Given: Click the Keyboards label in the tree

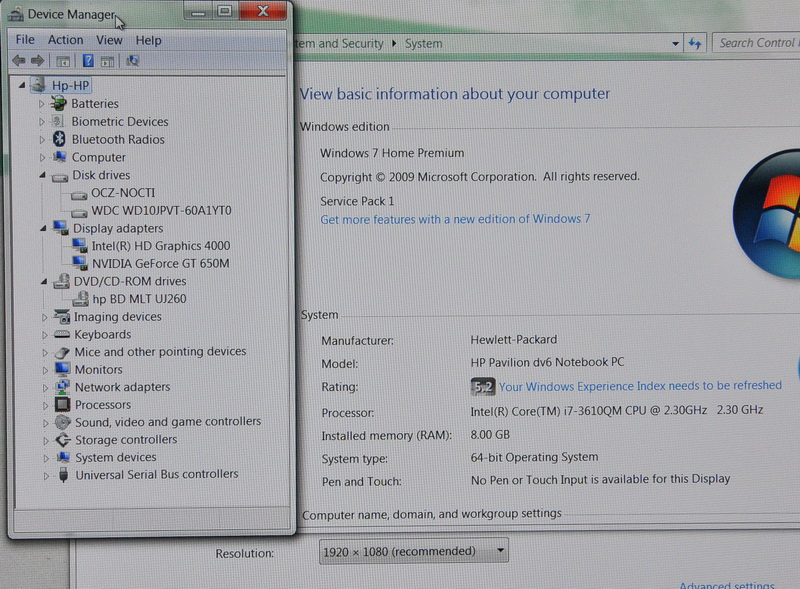Looking at the screenshot, I should pos(103,334).
